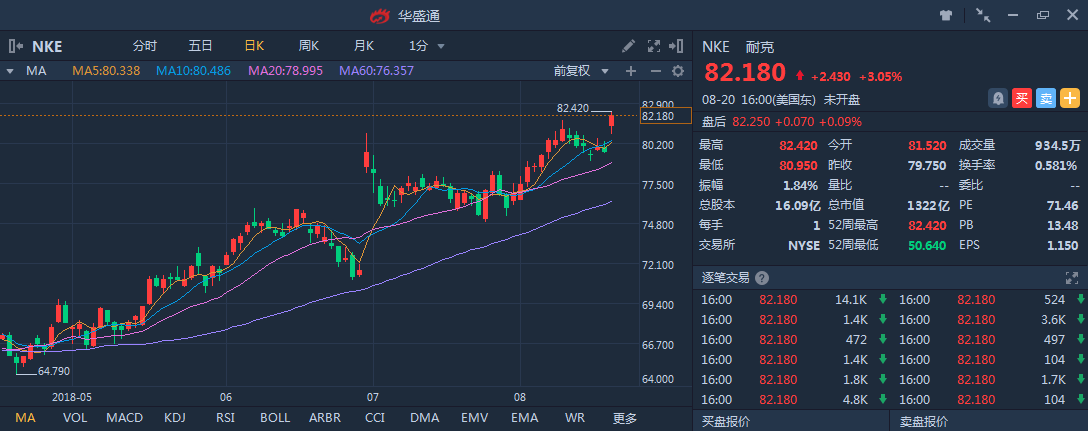Click the NKE ticker in chart header
The height and width of the screenshot is (431, 1088).
click(x=47, y=47)
